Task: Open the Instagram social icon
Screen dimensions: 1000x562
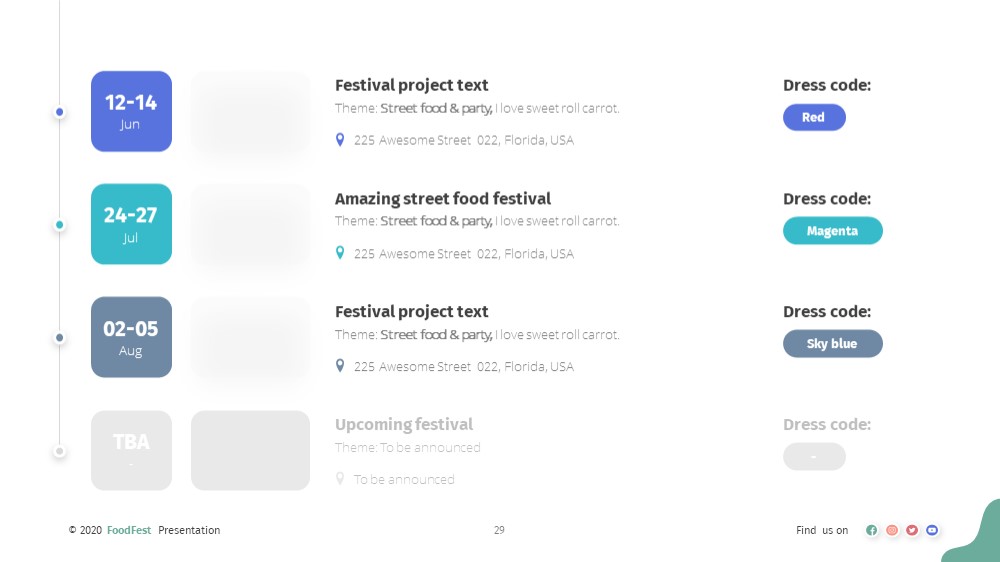Action: click(x=892, y=530)
